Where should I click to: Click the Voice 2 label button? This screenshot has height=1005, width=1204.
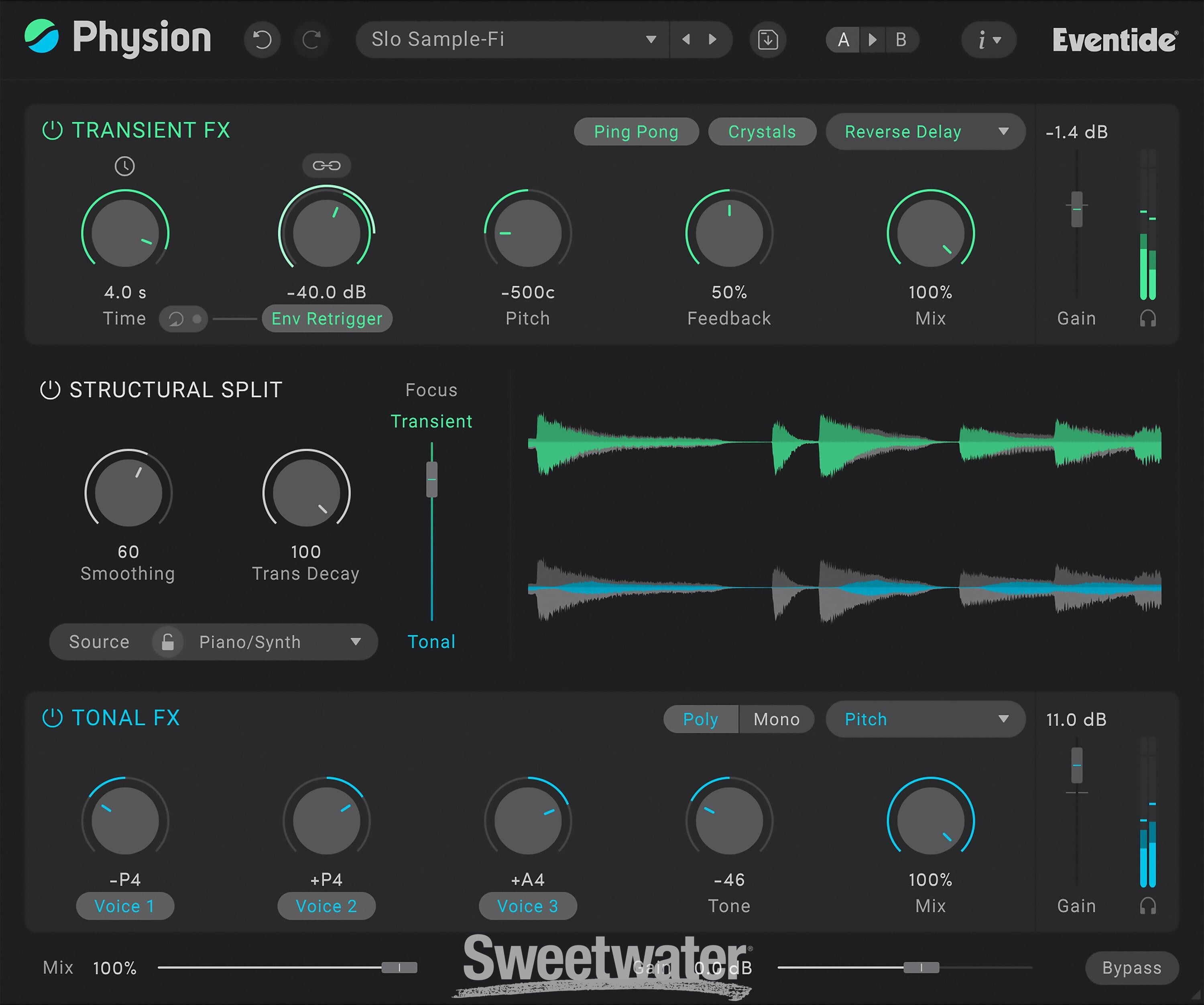pos(327,906)
